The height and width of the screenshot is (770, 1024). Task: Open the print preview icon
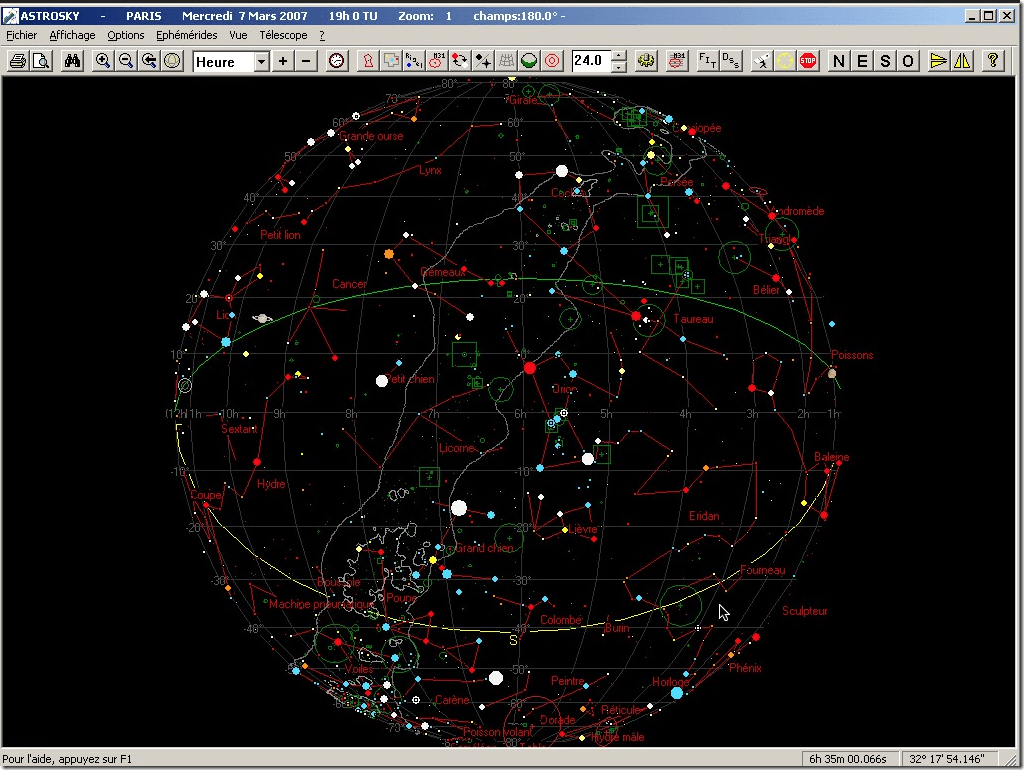(40, 61)
